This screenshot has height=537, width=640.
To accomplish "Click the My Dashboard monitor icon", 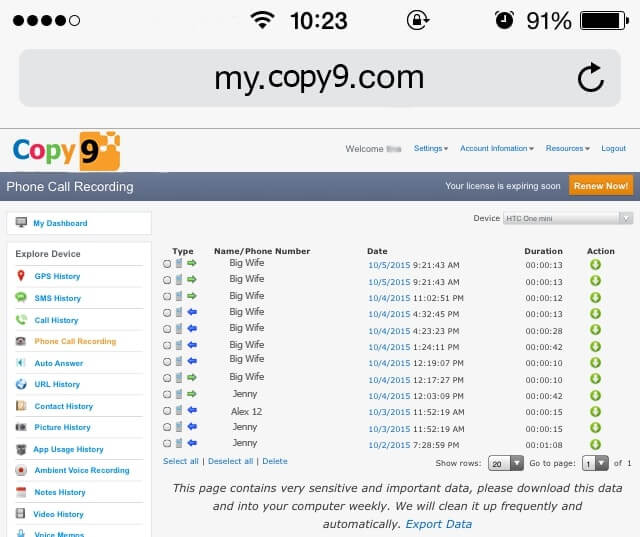I will click(x=21, y=222).
